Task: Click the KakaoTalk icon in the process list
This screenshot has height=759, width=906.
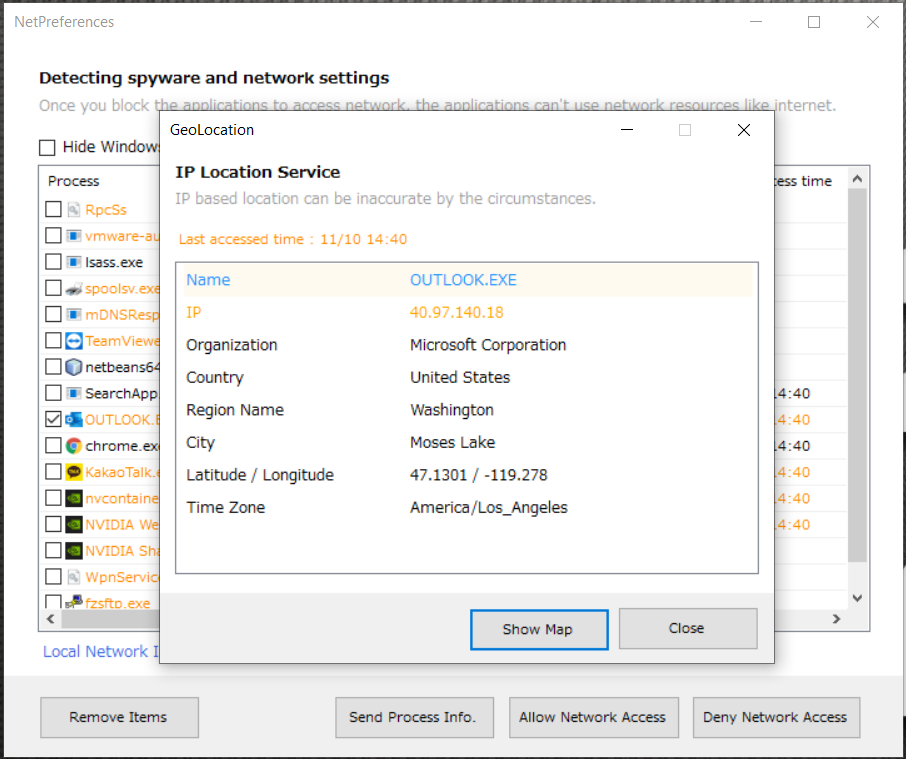Action: coord(73,472)
